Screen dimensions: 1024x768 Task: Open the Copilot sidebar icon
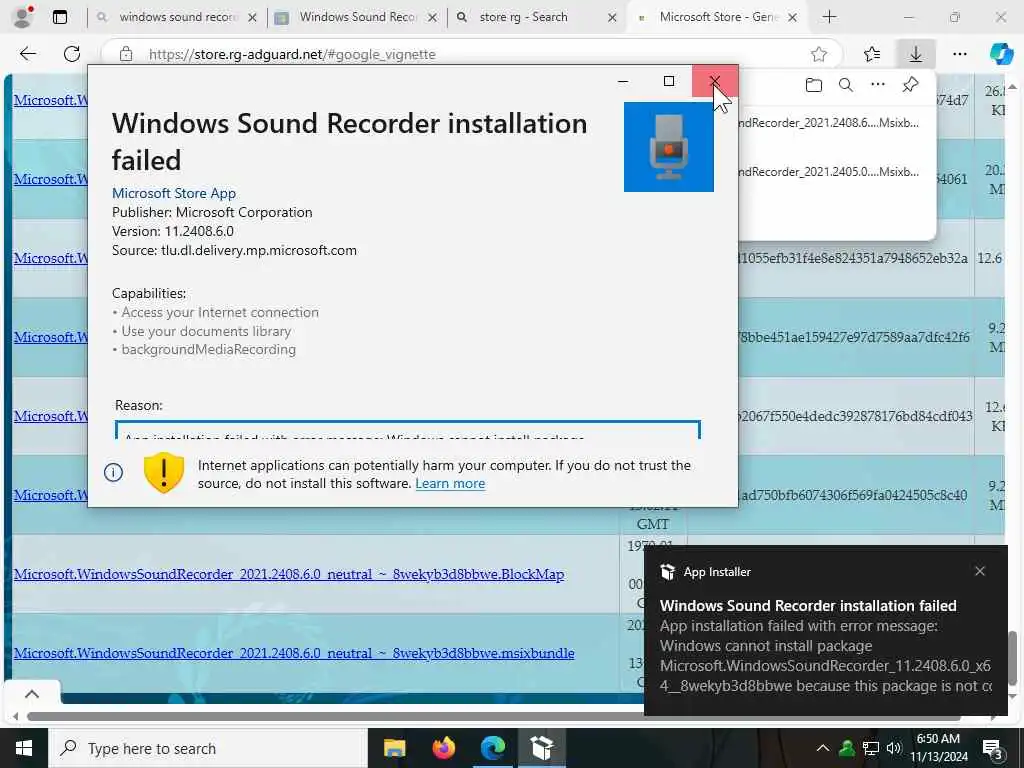tap(1001, 54)
